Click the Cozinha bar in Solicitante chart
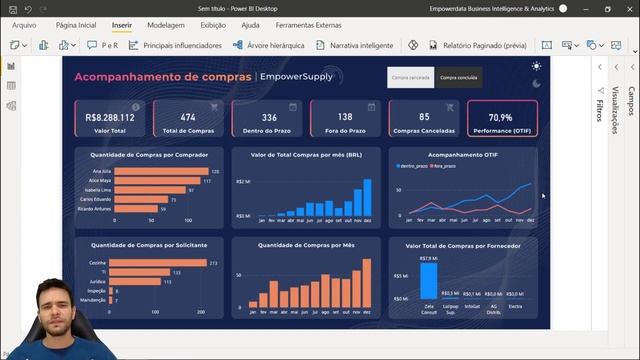The image size is (640, 360). 158,263
